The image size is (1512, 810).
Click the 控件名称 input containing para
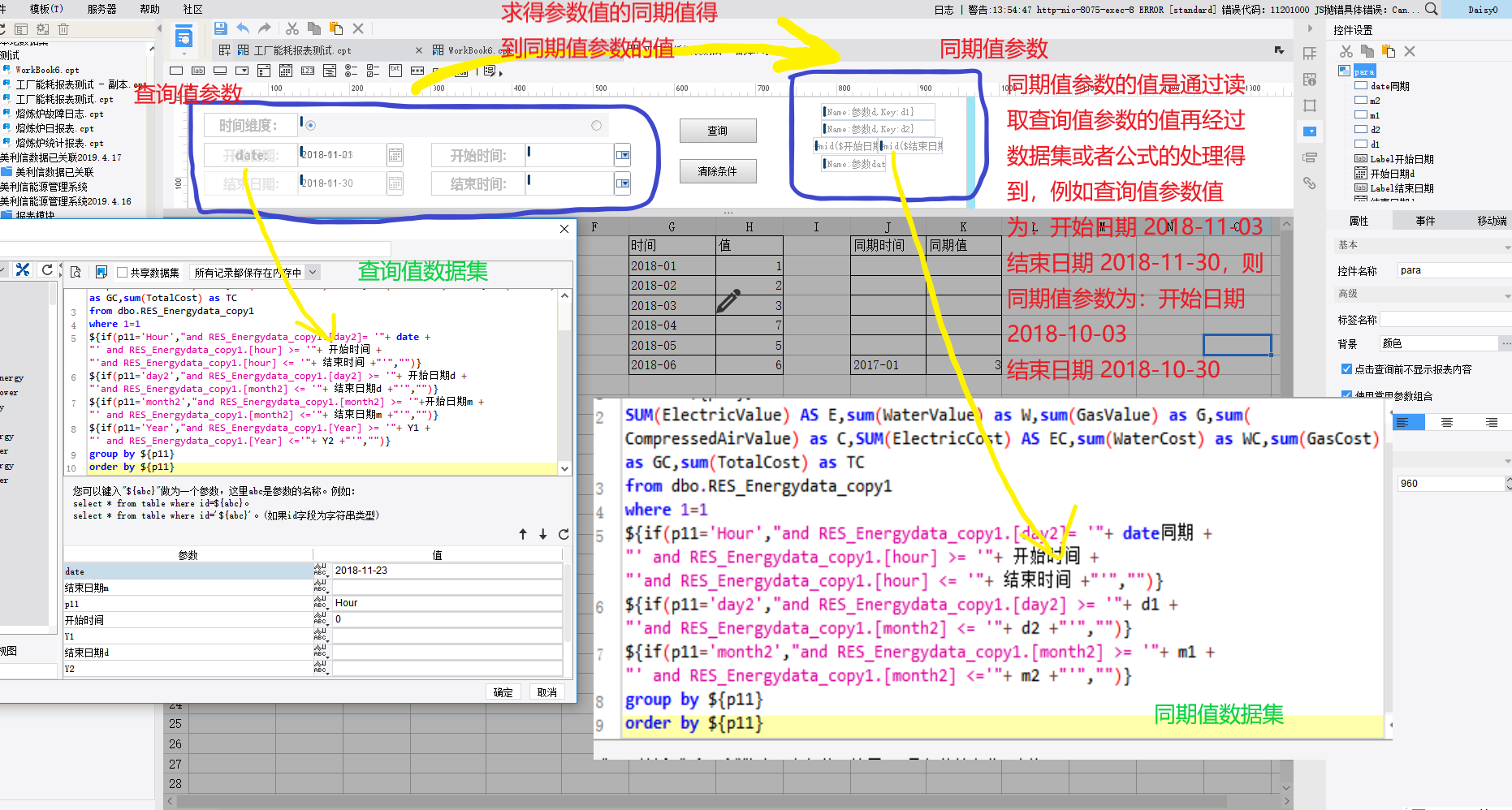[1454, 270]
